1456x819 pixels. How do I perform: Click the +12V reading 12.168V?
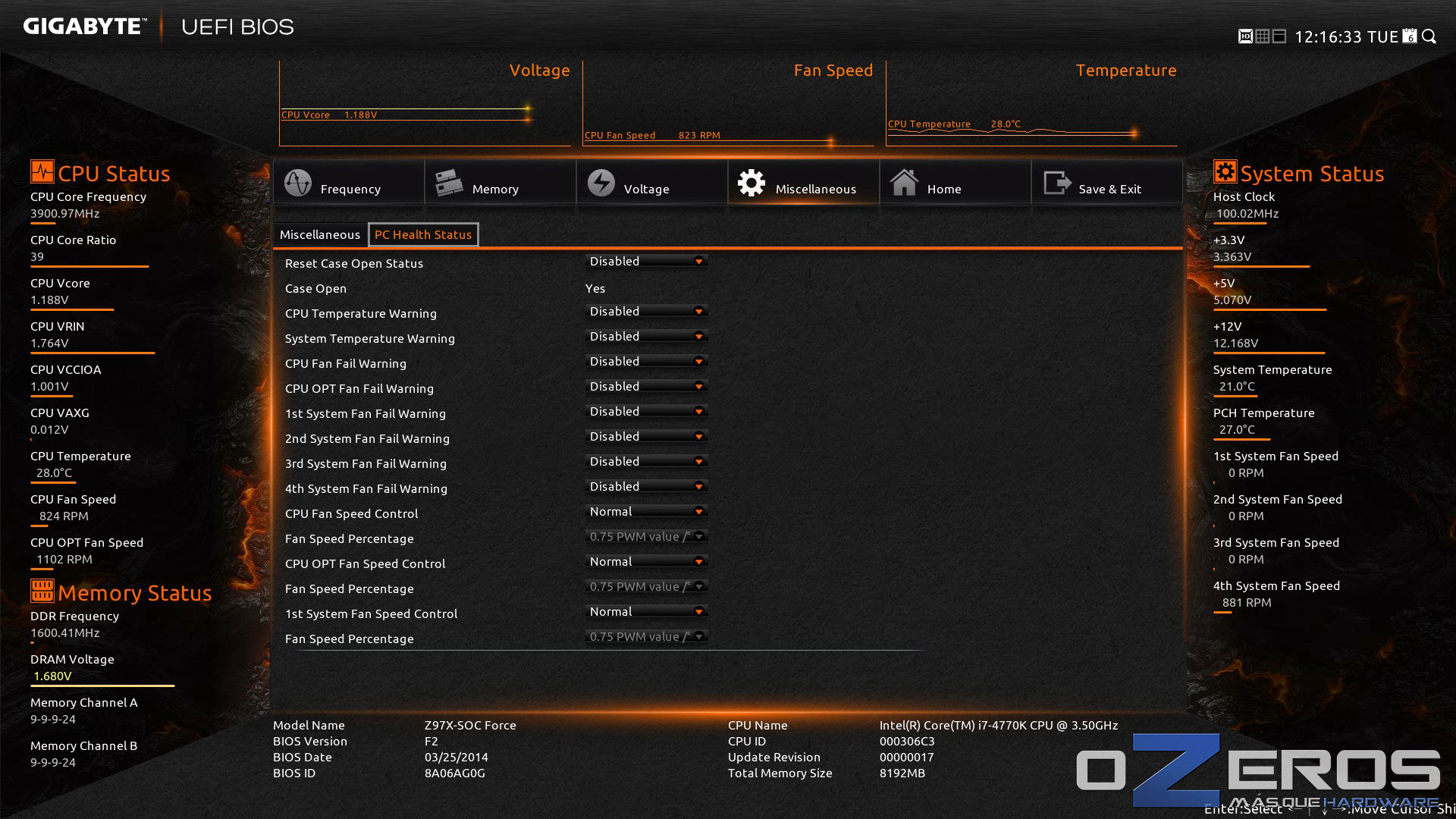point(1235,344)
